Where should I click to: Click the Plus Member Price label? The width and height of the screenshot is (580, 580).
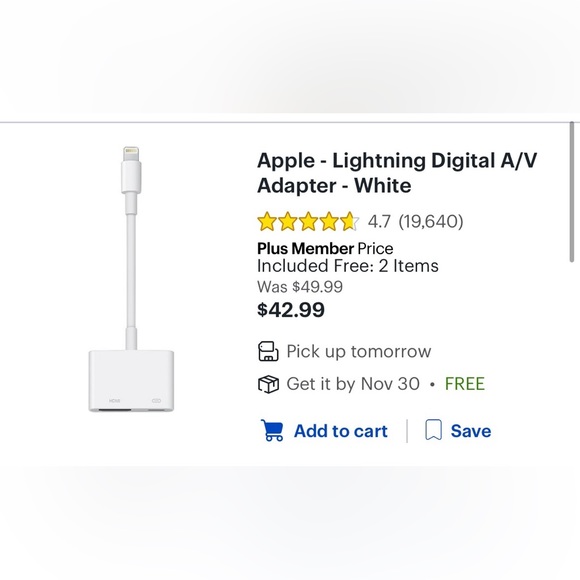(325, 249)
